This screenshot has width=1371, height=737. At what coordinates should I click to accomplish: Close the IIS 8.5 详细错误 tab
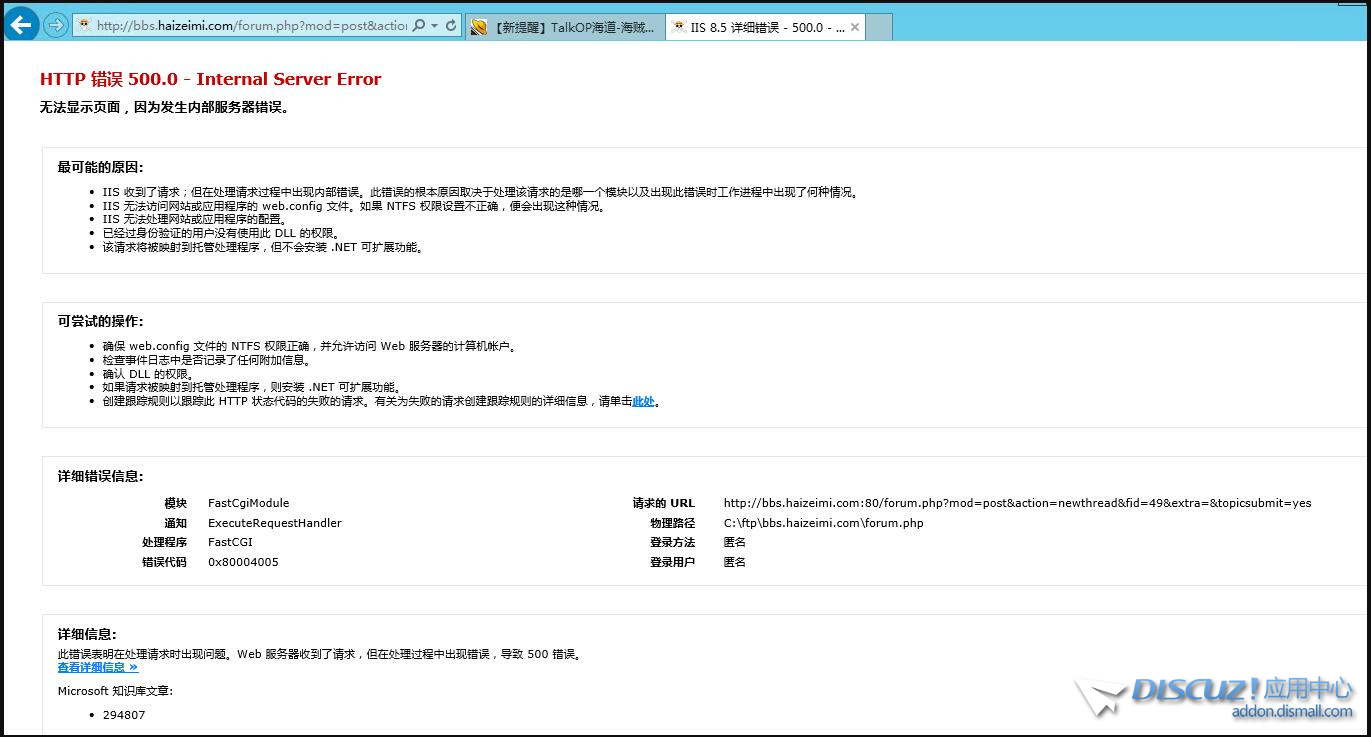[x=855, y=28]
